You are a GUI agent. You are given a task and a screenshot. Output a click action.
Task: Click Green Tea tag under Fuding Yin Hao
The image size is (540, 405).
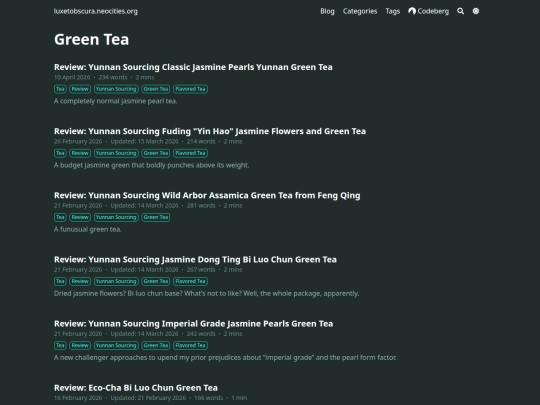[x=156, y=153]
